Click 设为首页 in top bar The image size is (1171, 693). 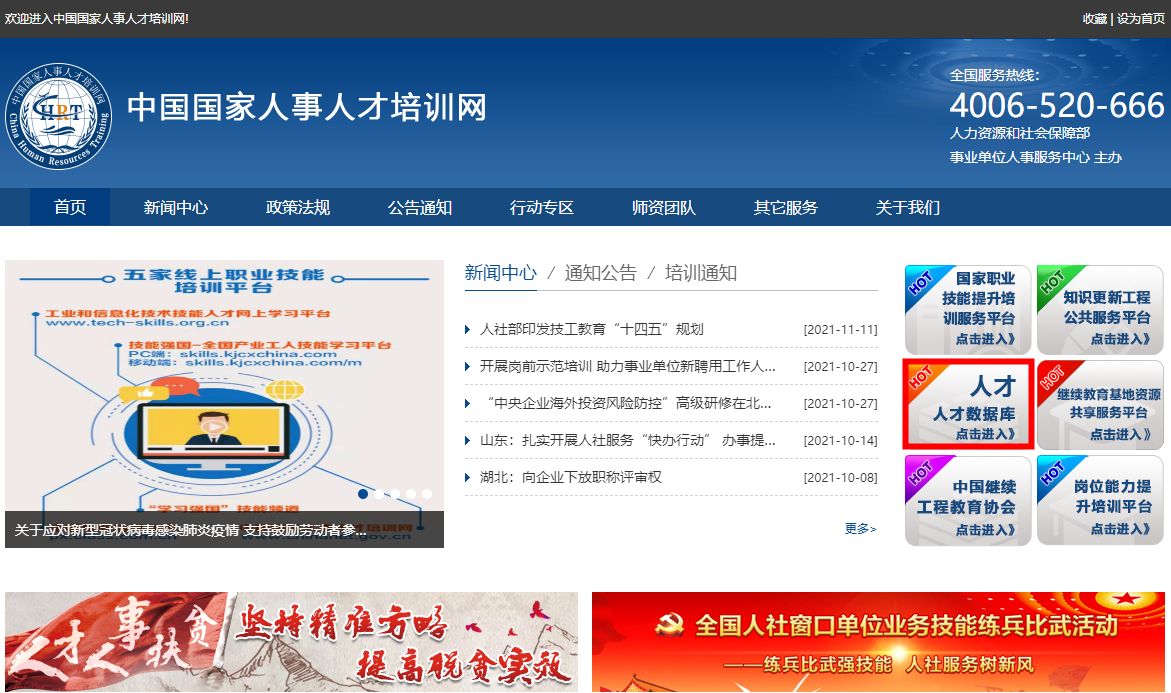tap(1141, 19)
